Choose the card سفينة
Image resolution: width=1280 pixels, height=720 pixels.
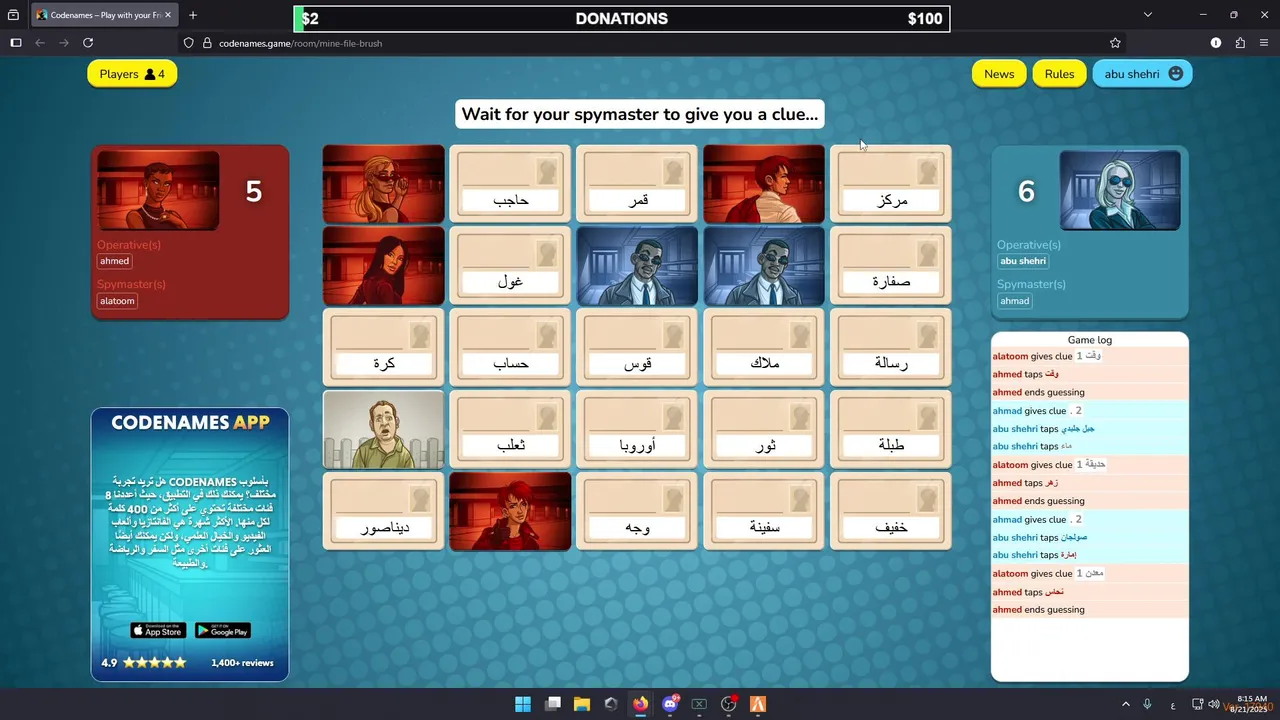click(764, 511)
